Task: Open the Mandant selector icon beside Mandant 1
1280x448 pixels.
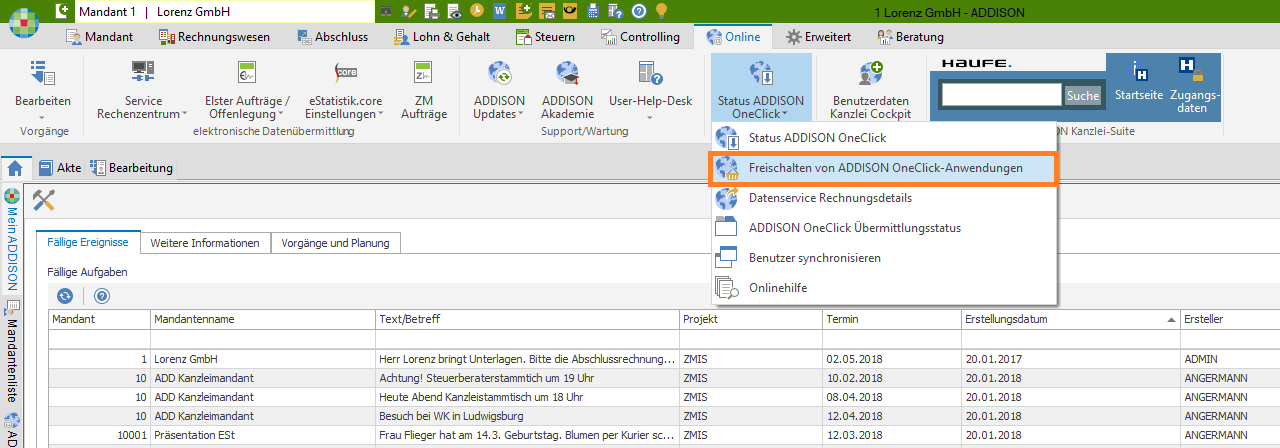Action: pos(63,11)
